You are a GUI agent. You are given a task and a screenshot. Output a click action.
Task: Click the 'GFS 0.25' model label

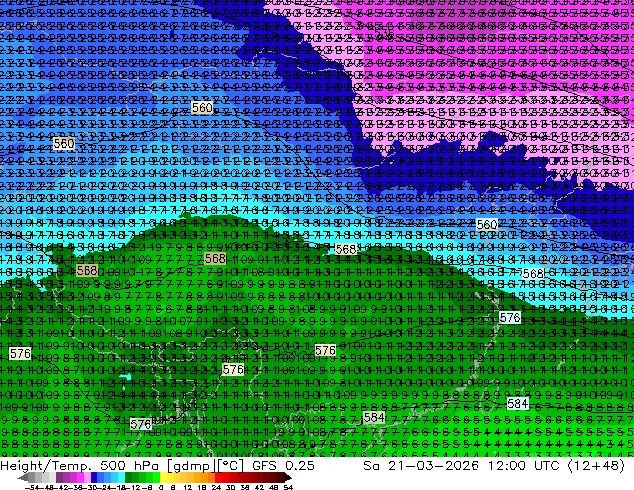coord(283,465)
